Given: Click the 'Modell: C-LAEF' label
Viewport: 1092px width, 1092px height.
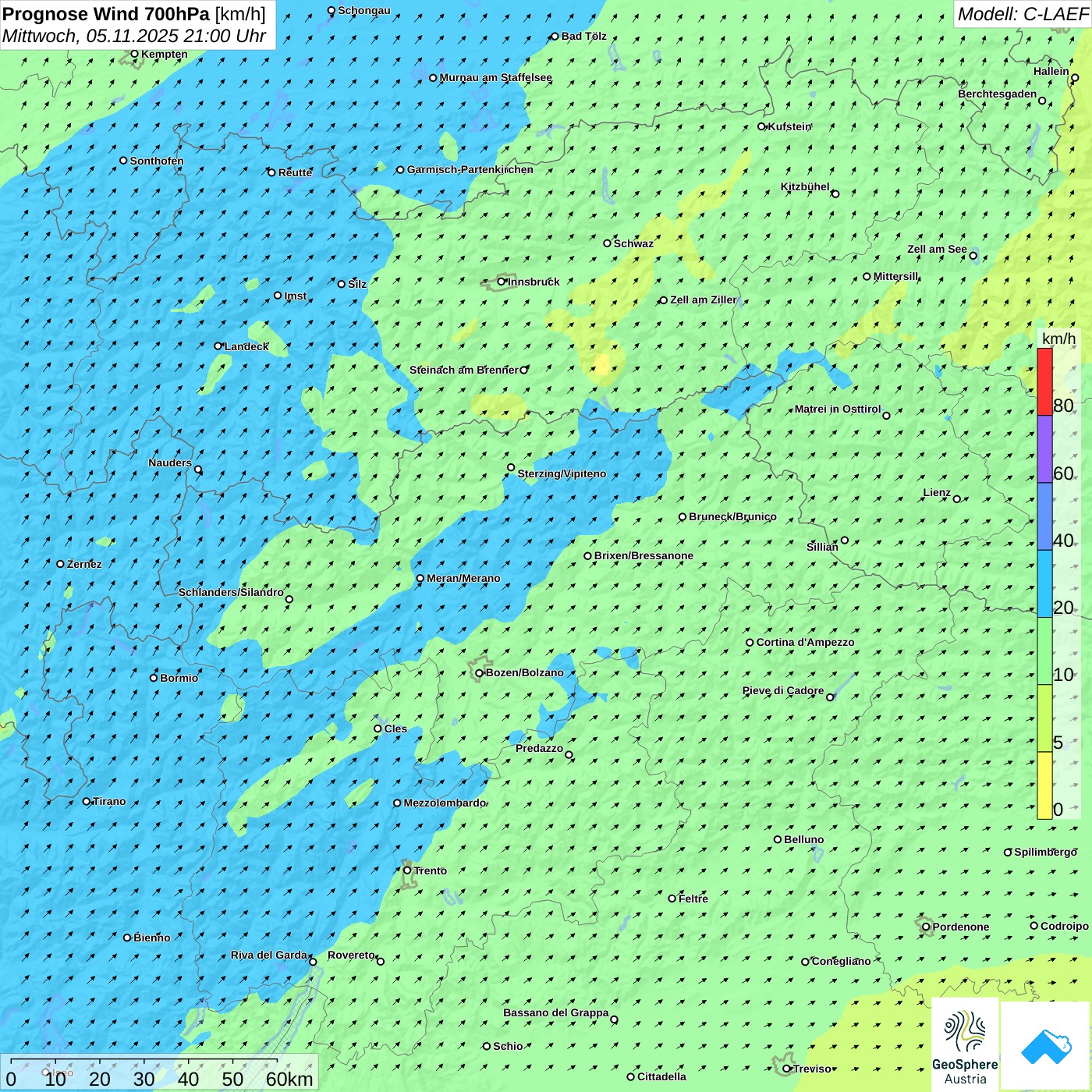Looking at the screenshot, I should (1023, 14).
